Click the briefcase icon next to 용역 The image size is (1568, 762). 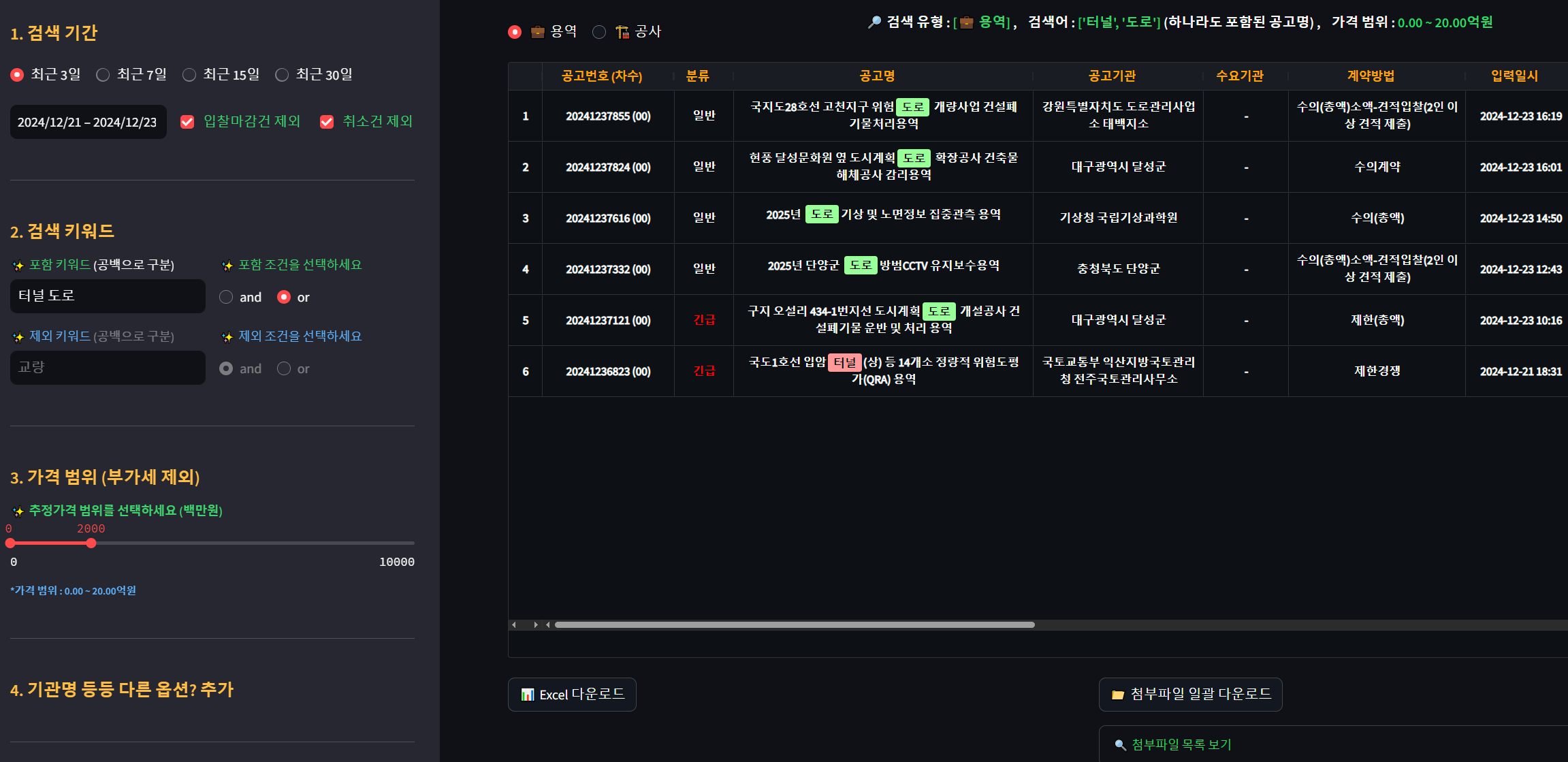537,32
